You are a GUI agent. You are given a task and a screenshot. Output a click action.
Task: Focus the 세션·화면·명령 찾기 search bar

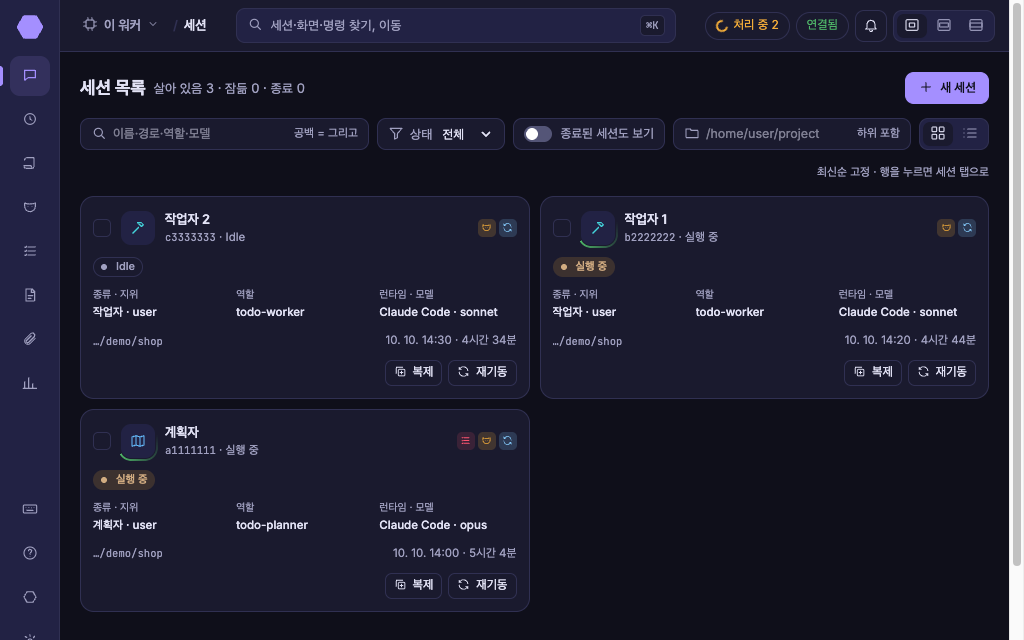point(455,25)
